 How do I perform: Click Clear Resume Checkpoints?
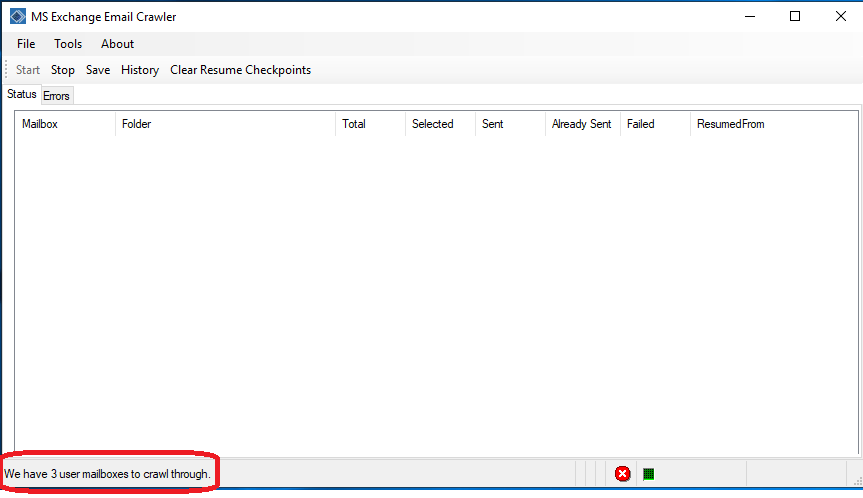(240, 70)
